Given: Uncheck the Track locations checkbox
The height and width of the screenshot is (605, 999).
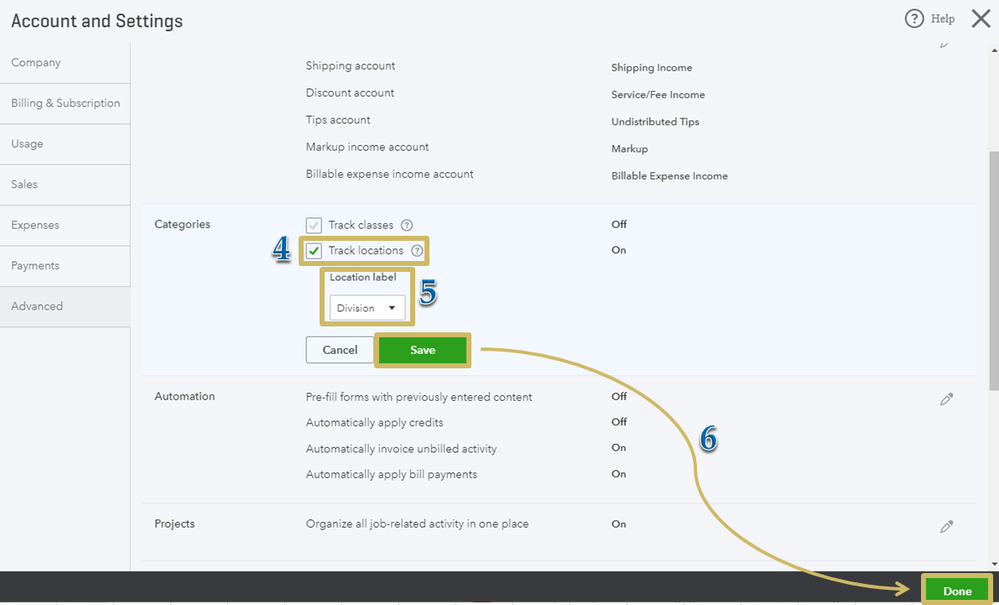Looking at the screenshot, I should pyautogui.click(x=314, y=251).
